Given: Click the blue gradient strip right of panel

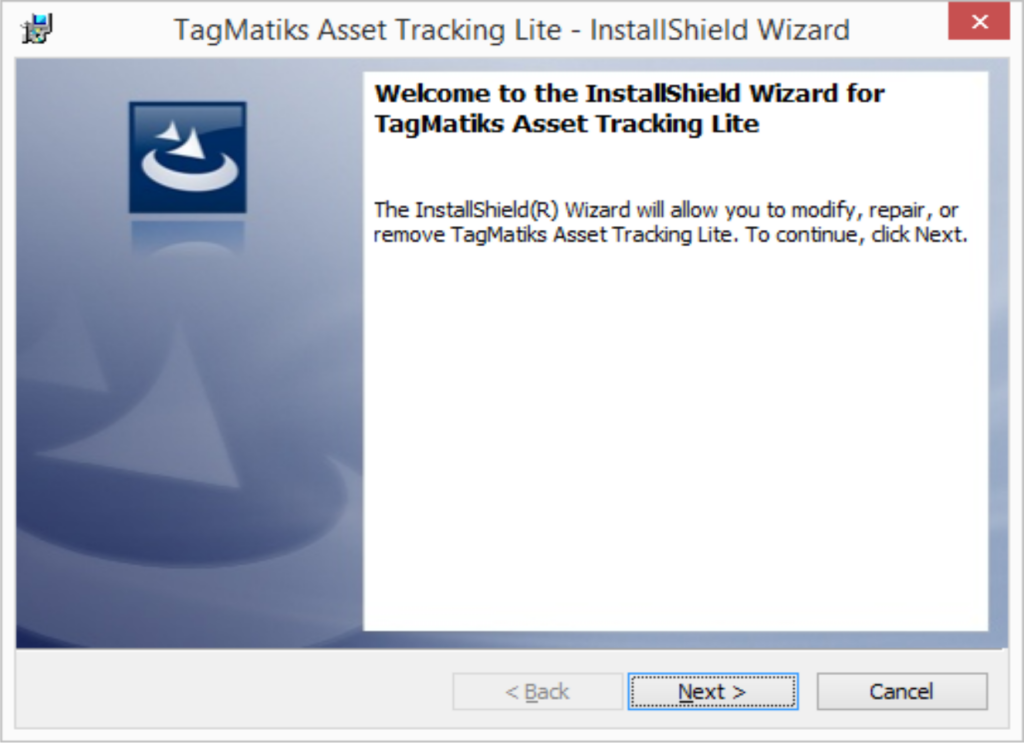Looking at the screenshot, I should (x=999, y=353).
